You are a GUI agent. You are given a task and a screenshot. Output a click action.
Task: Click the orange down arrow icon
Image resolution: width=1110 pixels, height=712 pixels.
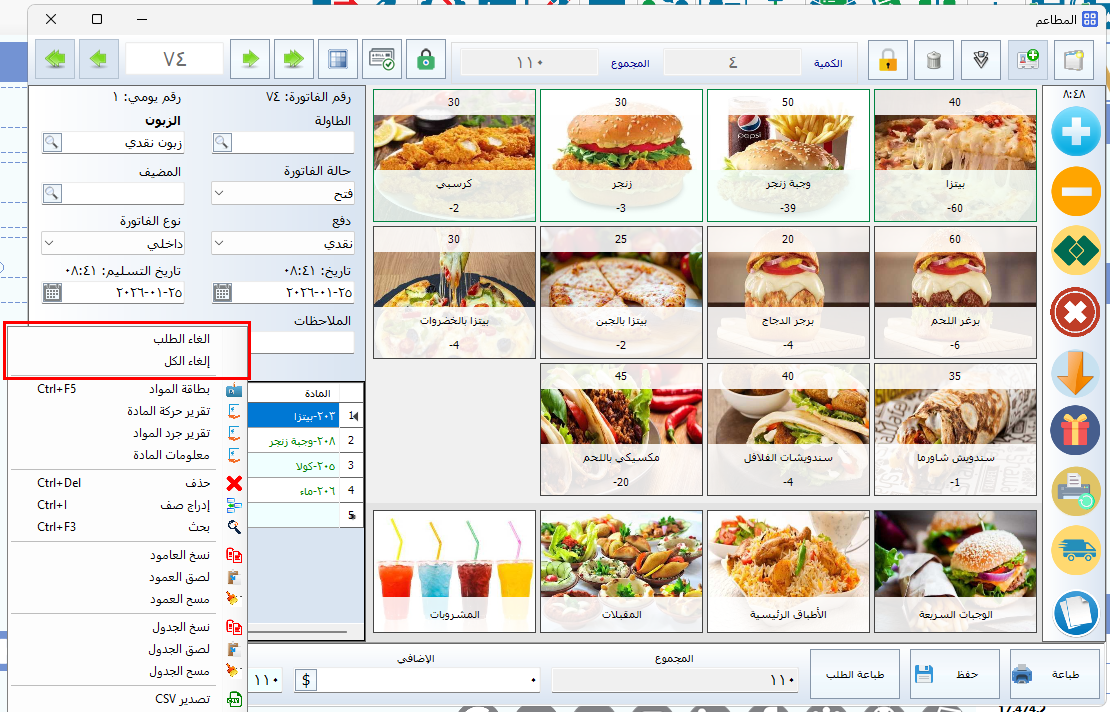pos(1075,372)
